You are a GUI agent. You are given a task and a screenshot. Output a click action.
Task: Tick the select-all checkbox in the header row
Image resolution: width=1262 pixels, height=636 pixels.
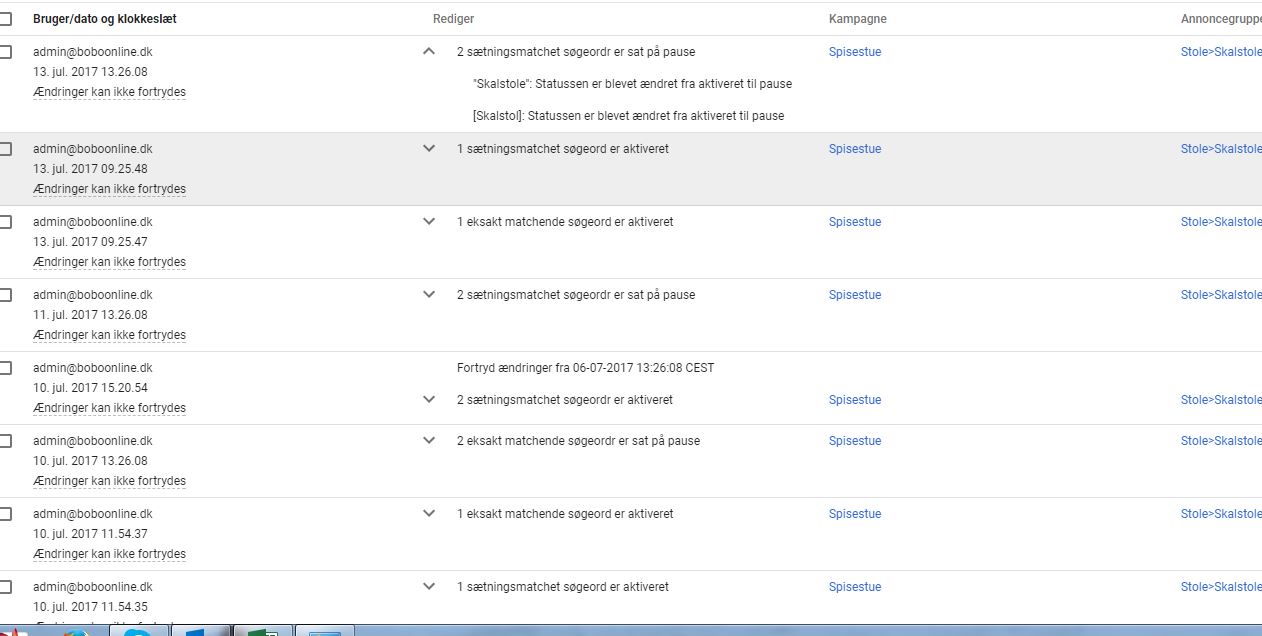(x=5, y=19)
